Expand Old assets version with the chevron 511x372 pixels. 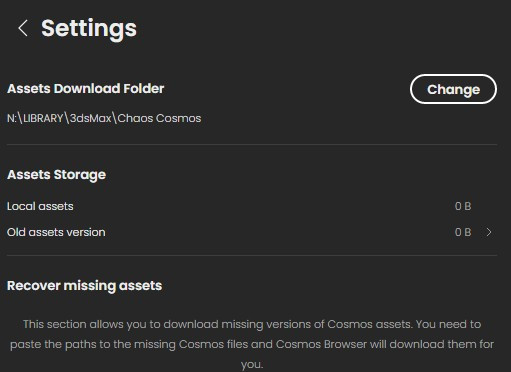489,232
